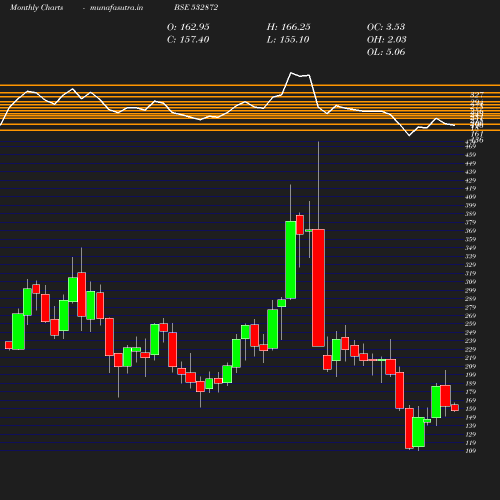Click the 199 price axis label

click(x=470, y=375)
